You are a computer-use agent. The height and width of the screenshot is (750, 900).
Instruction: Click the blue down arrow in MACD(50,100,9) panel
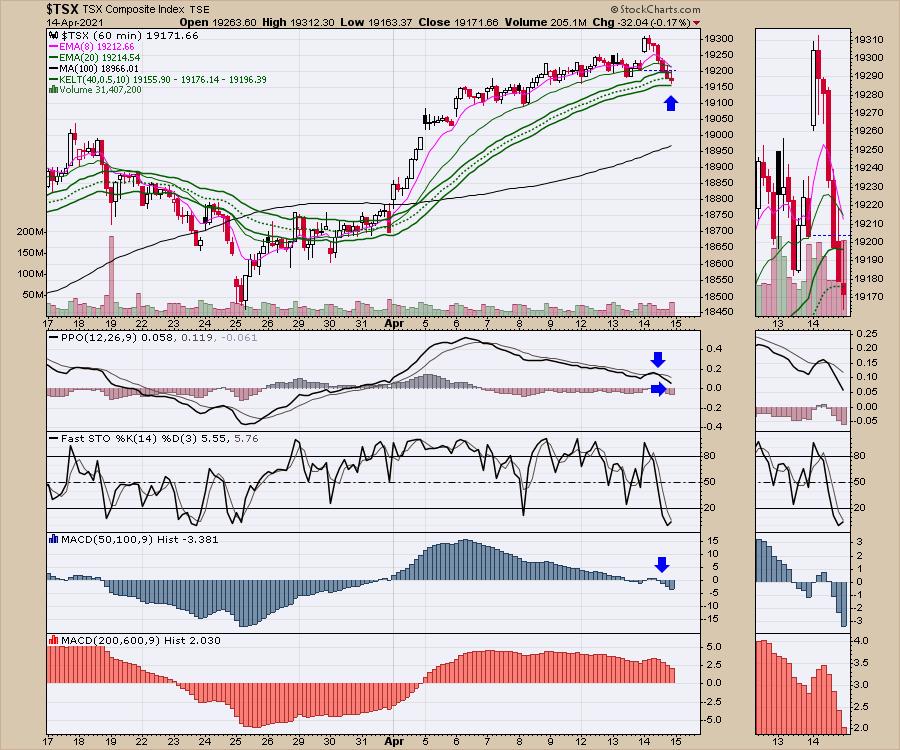coord(661,565)
